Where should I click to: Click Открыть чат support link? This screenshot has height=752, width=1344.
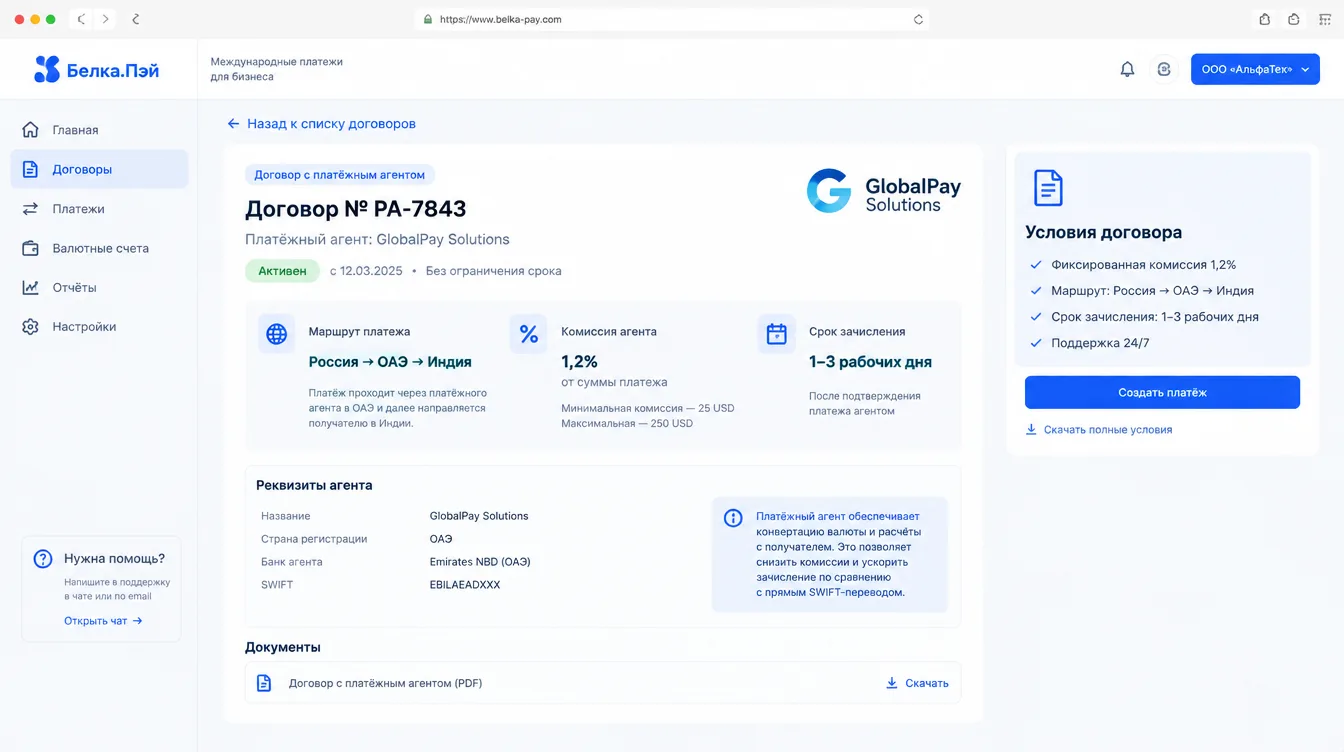pyautogui.click(x=103, y=621)
